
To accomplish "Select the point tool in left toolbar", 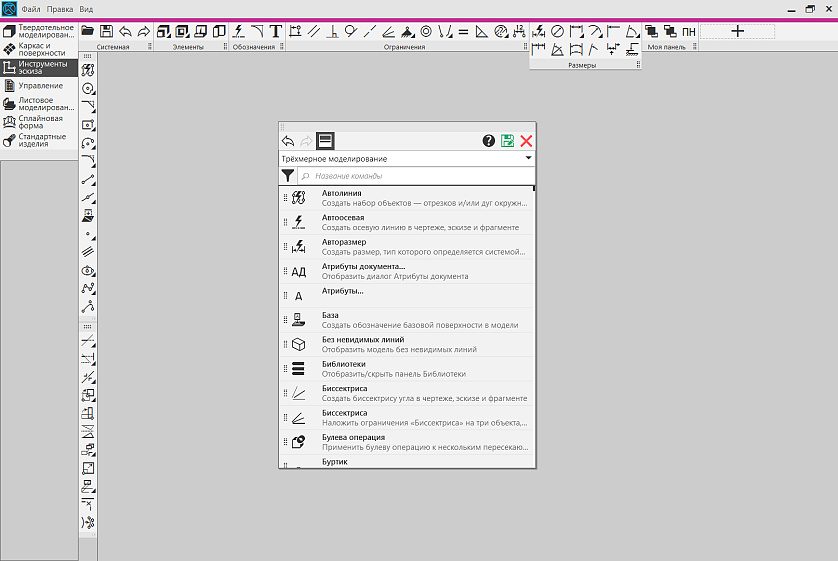I will [88, 234].
